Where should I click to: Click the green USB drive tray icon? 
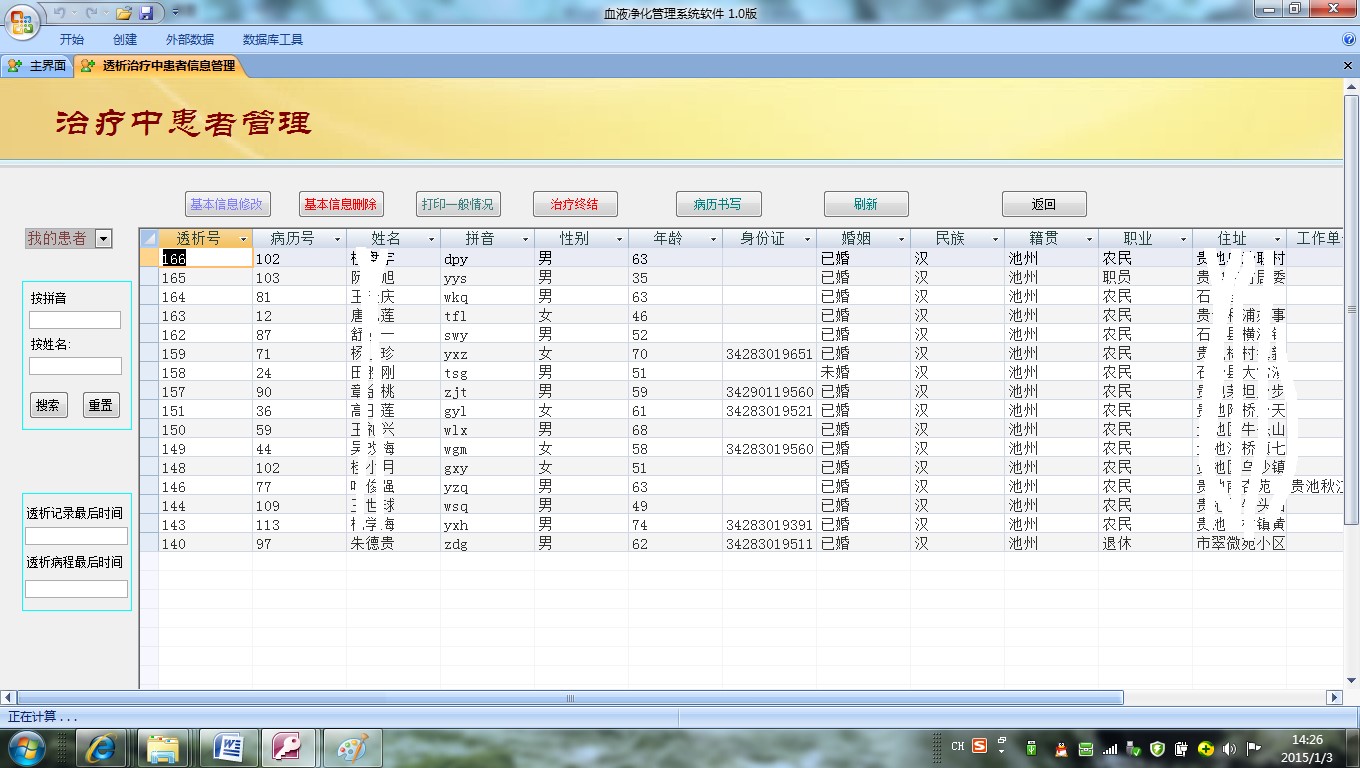point(1032,749)
